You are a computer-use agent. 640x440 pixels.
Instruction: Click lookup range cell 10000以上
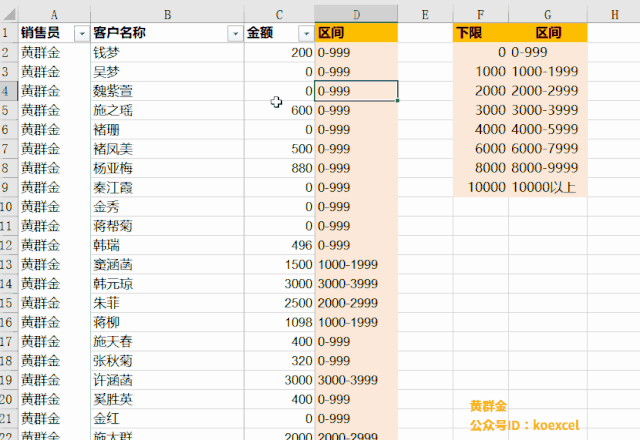tap(548, 187)
